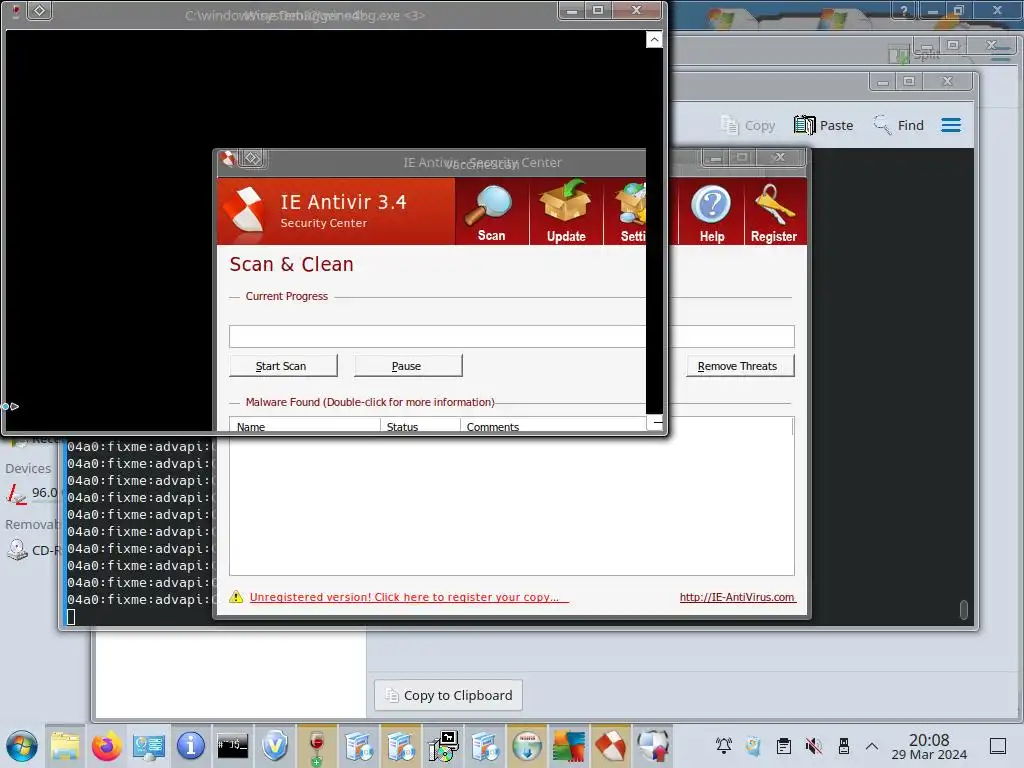Open the blue info icon in taskbar
The width and height of the screenshot is (1024, 768).
click(x=191, y=746)
